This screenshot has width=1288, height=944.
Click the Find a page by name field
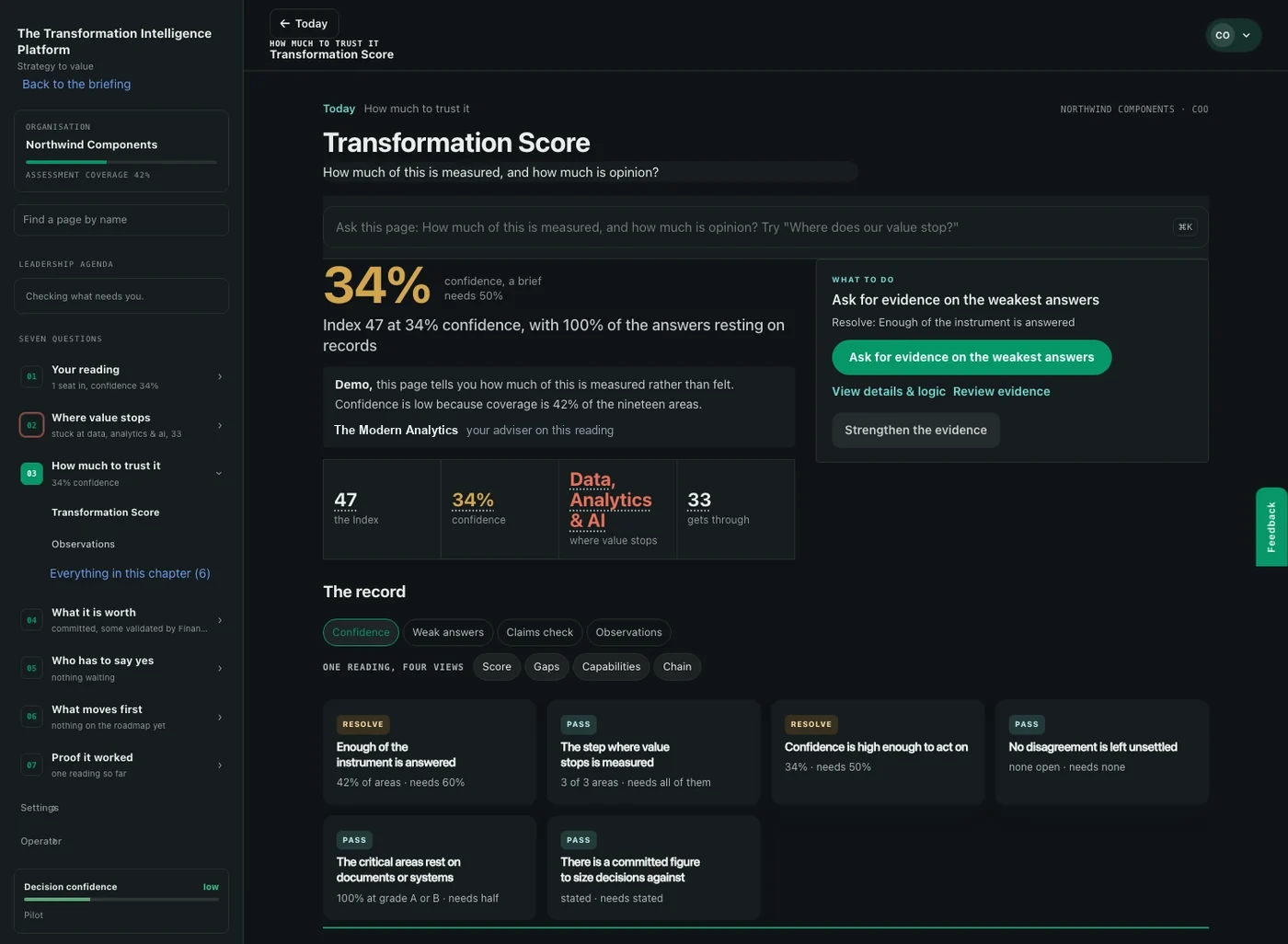click(121, 220)
